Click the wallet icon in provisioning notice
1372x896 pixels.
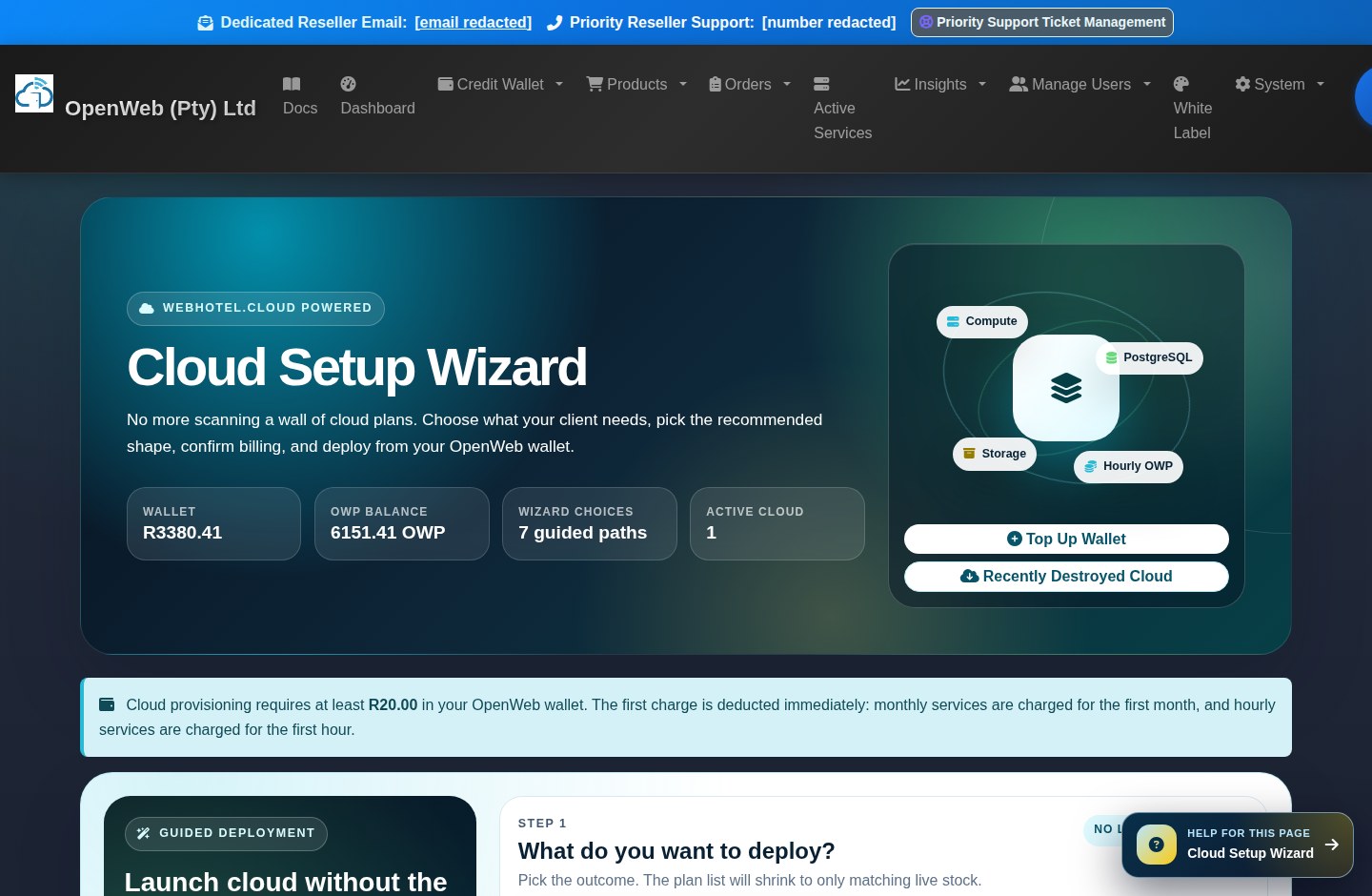(107, 704)
